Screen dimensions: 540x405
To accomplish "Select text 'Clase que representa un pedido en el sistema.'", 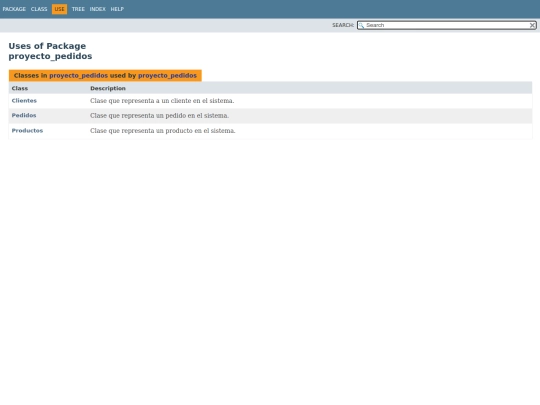I will pyautogui.click(x=159, y=115).
